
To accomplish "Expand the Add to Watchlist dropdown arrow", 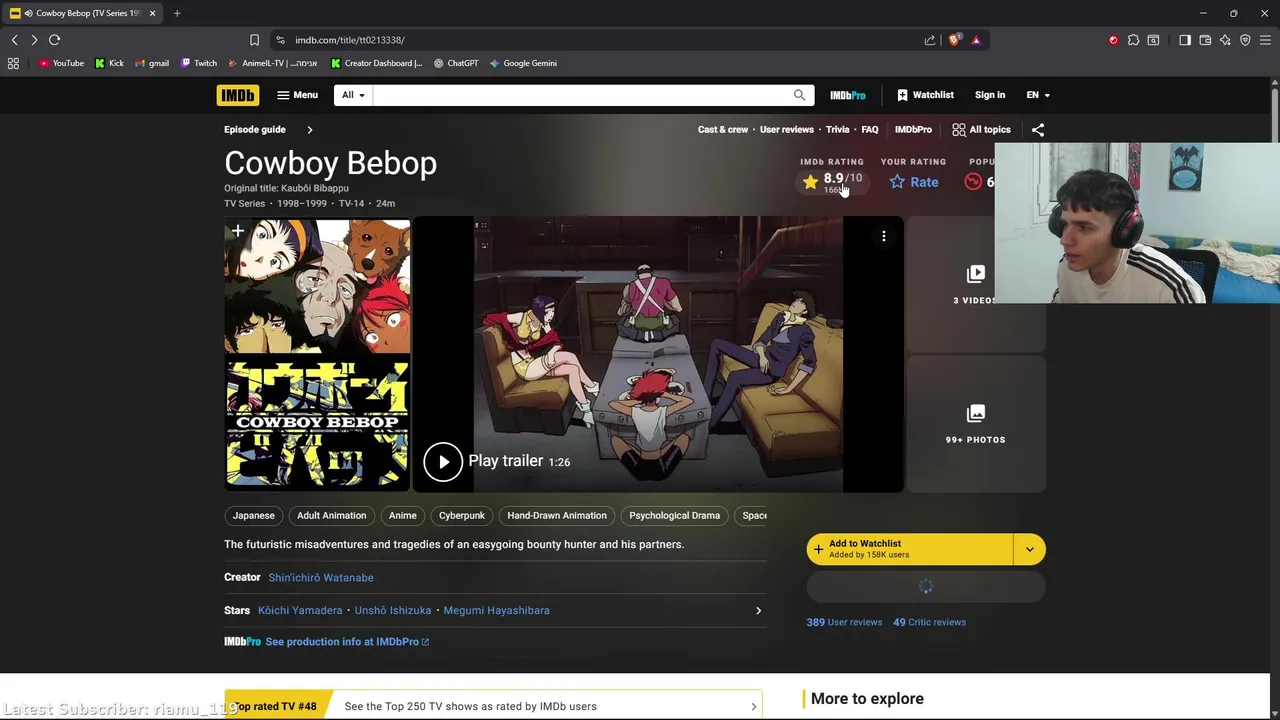I will (x=1029, y=549).
